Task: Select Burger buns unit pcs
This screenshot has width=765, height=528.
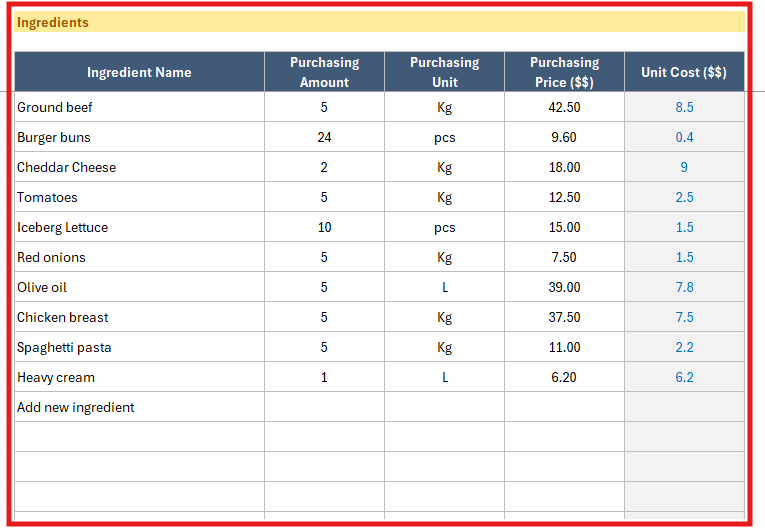Action: tap(444, 137)
